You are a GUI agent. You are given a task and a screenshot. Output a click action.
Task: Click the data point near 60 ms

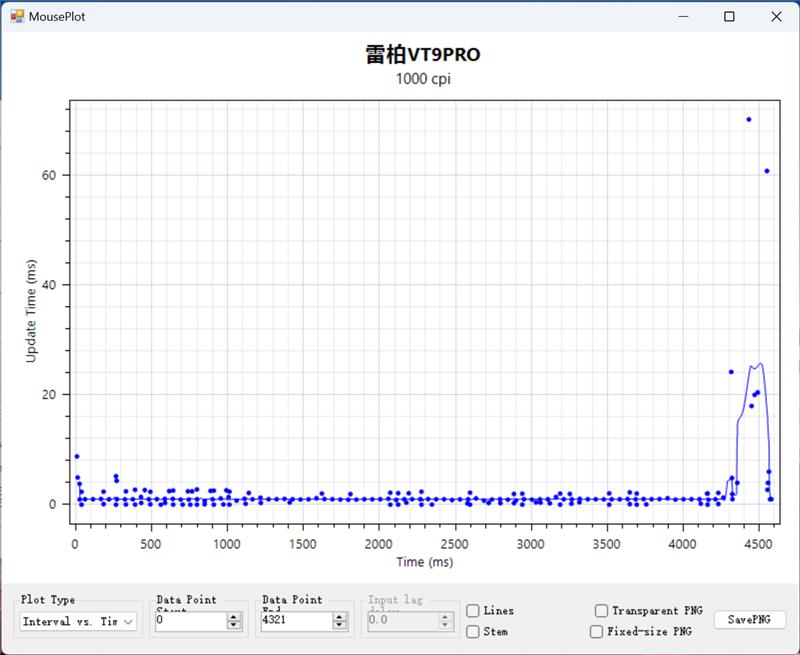(767, 171)
